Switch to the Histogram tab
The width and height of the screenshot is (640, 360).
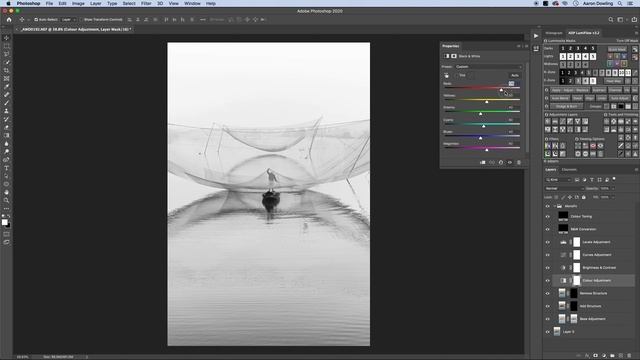click(554, 33)
